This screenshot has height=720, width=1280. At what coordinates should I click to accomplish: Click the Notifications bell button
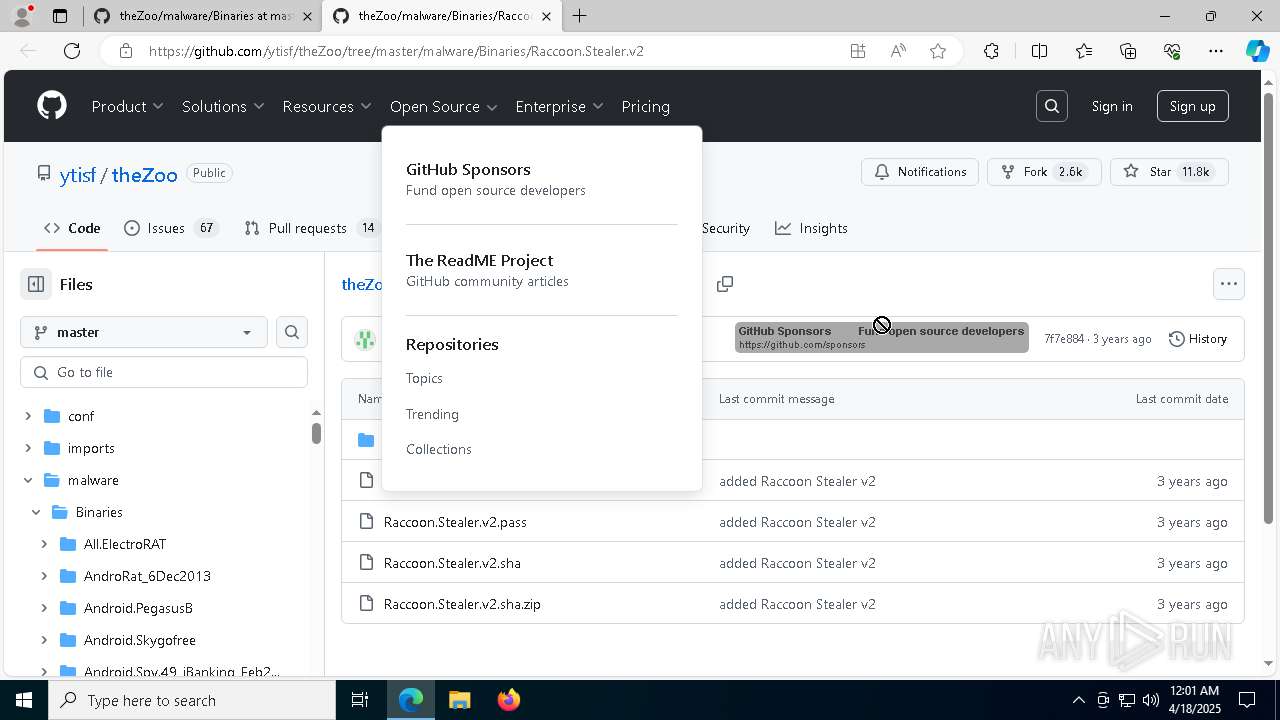[920, 172]
